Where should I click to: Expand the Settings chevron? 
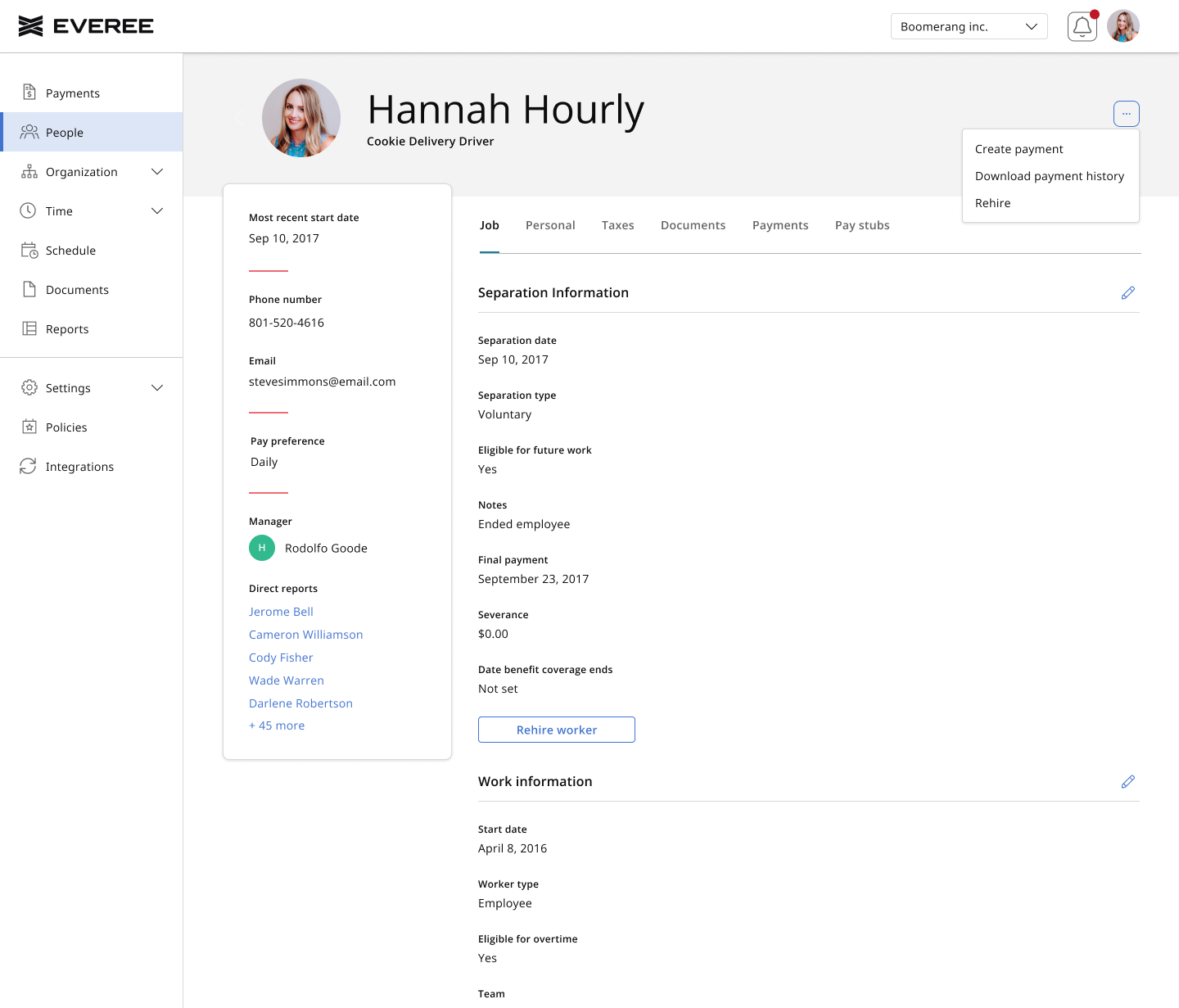tap(157, 387)
